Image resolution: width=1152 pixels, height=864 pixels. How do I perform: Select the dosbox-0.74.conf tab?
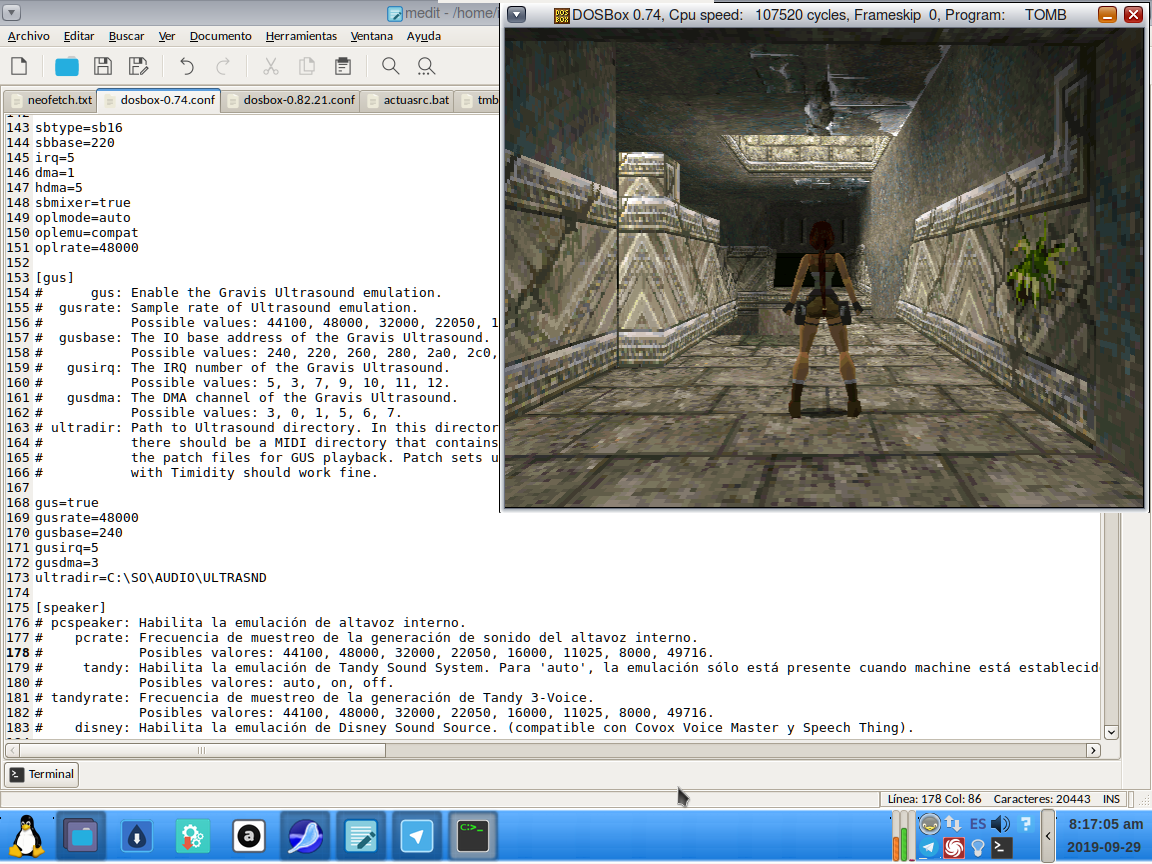coord(159,100)
